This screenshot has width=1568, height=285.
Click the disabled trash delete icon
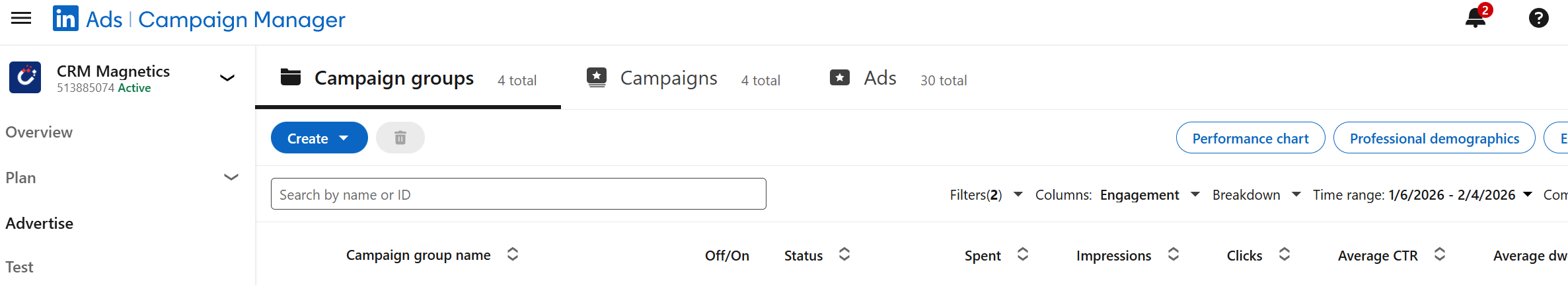[400, 138]
